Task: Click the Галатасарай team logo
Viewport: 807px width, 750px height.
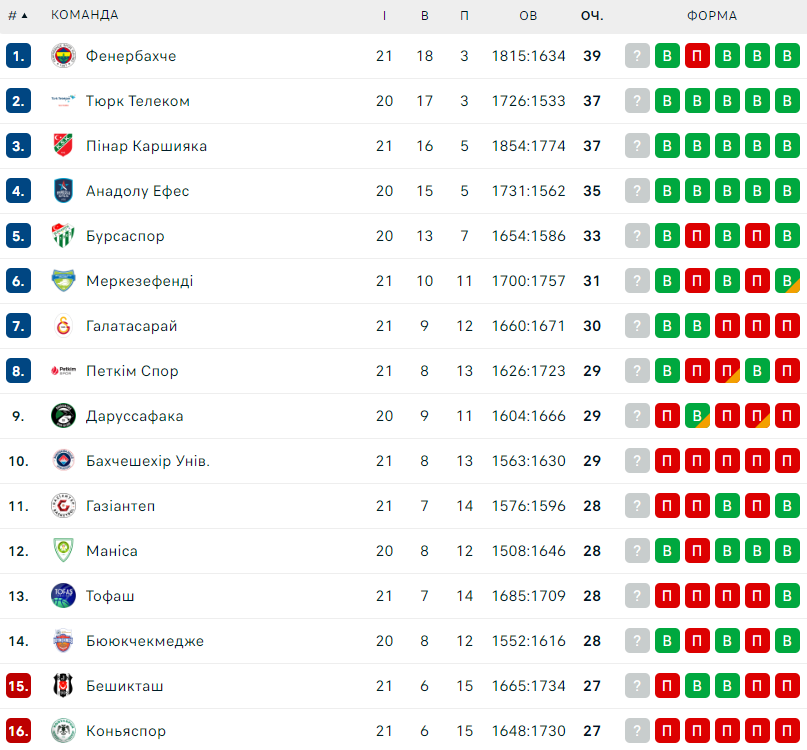Action: coord(63,326)
